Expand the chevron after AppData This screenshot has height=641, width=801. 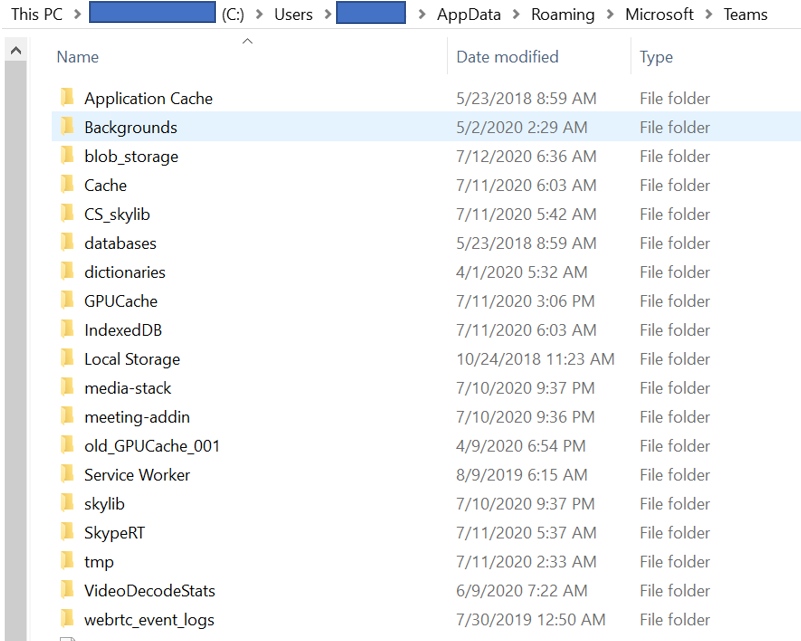(516, 14)
